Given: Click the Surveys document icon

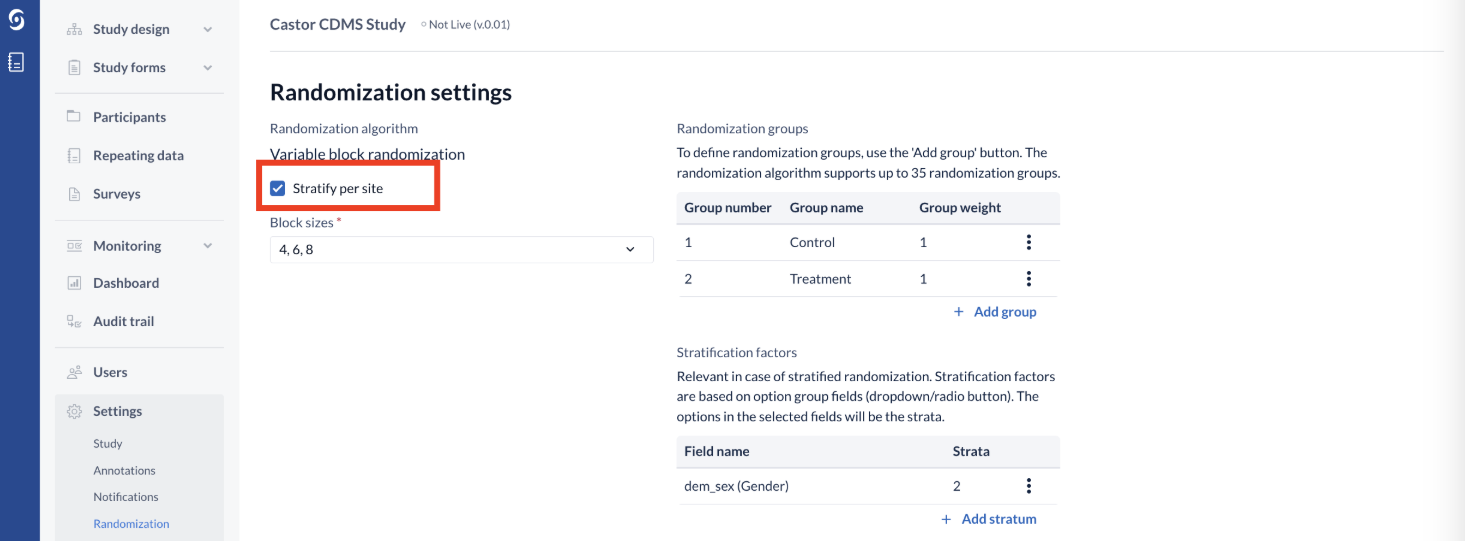Looking at the screenshot, I should click(x=74, y=194).
